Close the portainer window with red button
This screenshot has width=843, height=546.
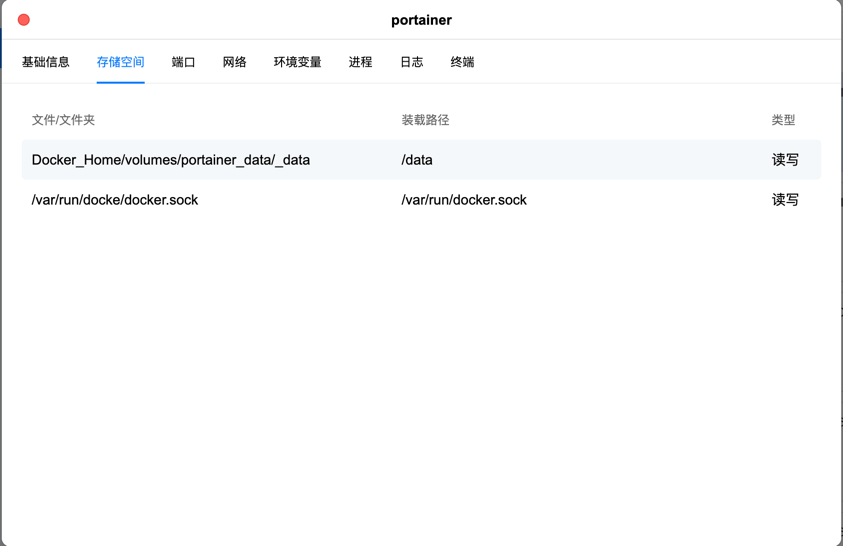point(24,20)
